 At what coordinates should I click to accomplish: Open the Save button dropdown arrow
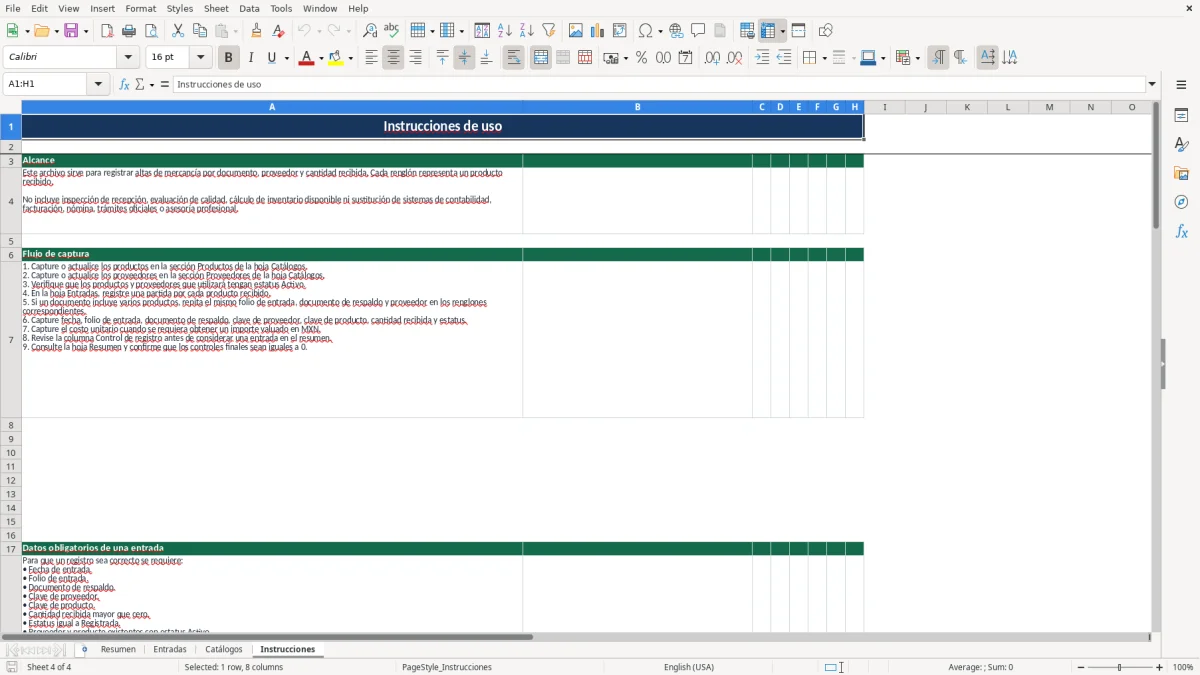[x=85, y=31]
